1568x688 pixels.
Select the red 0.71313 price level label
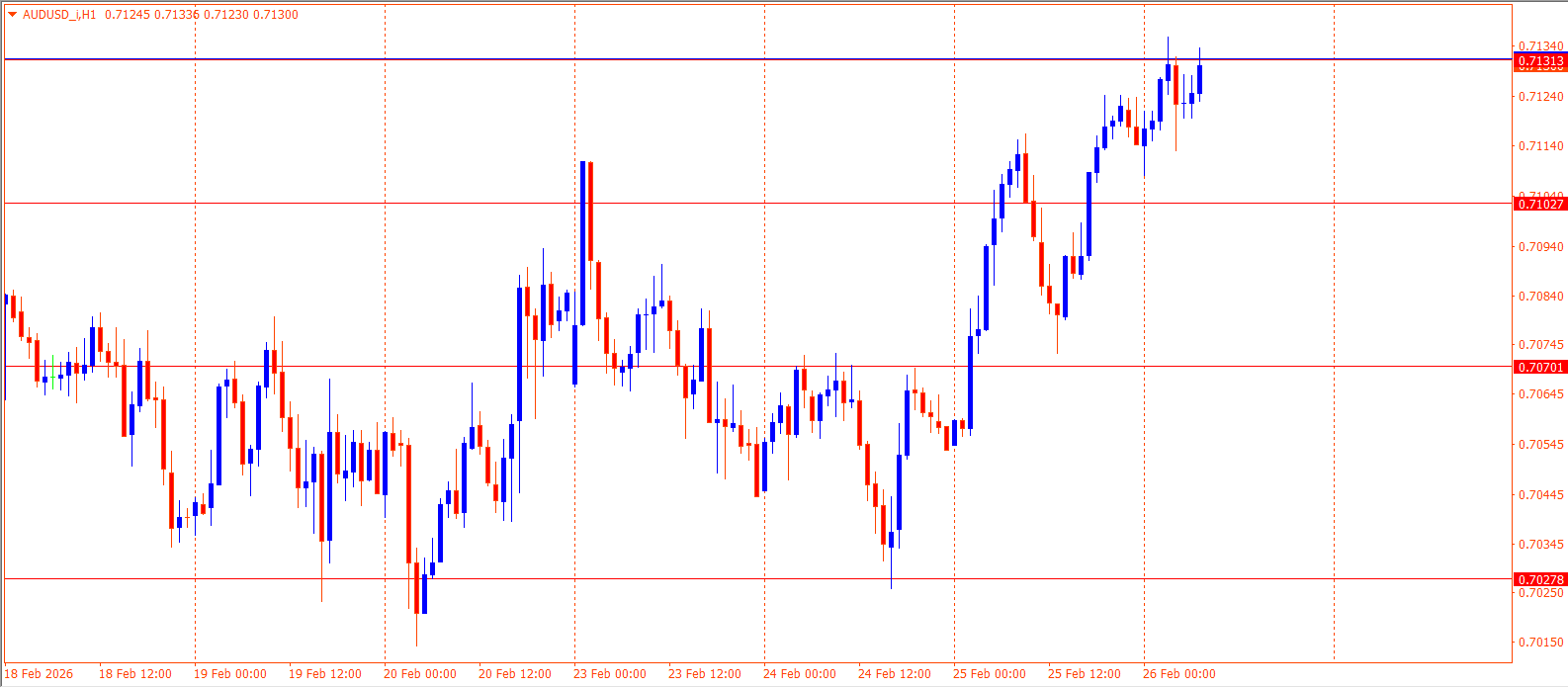[1540, 61]
